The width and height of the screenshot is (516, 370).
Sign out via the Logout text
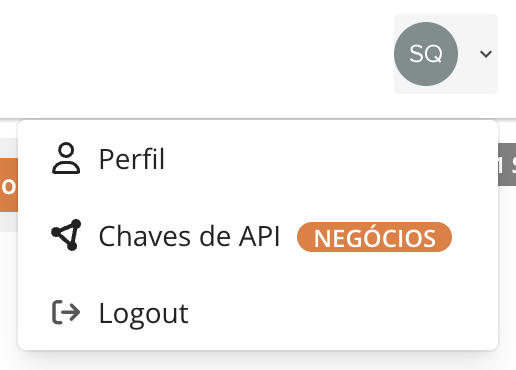[x=144, y=314]
